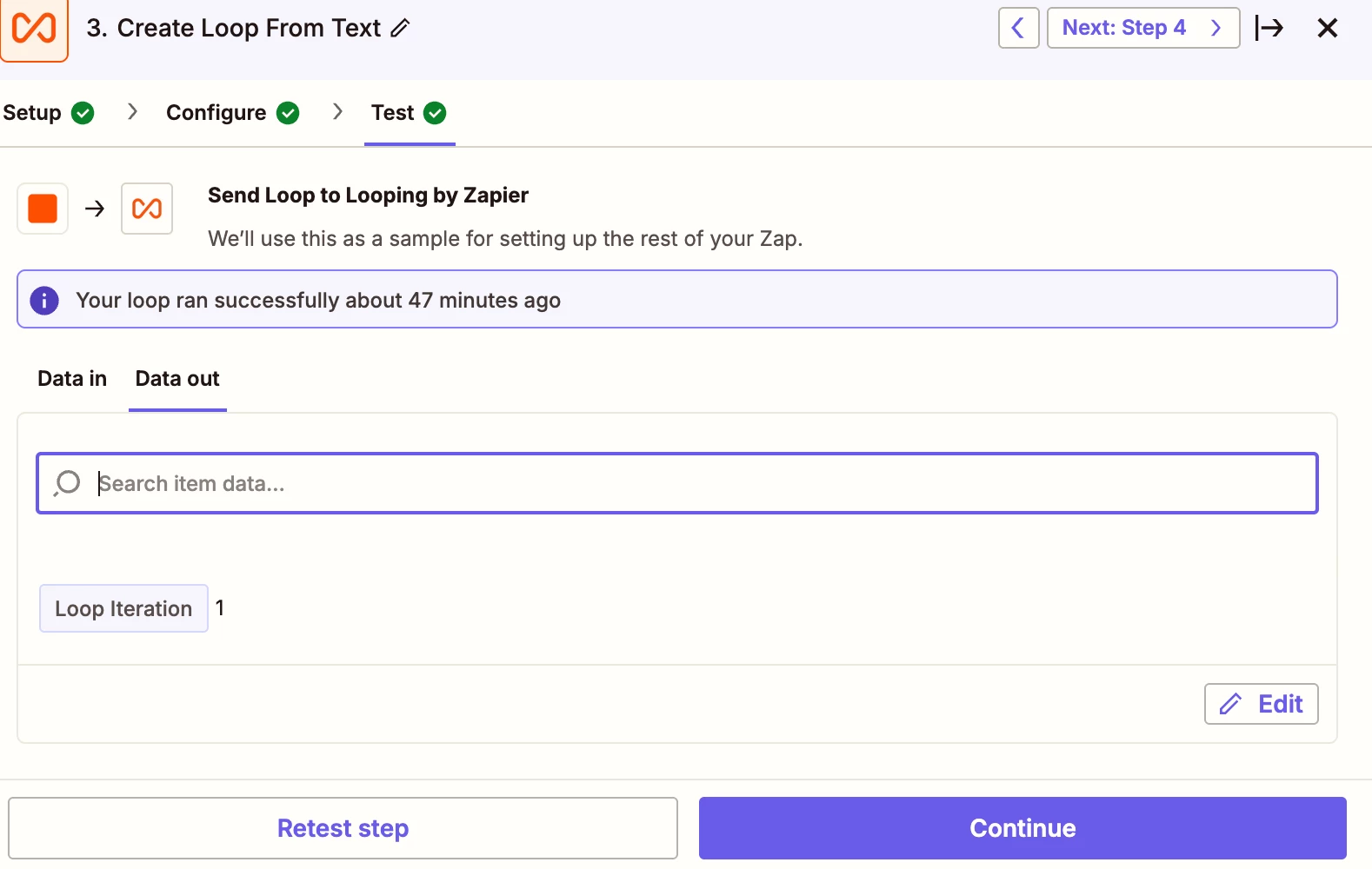Viewport: 1372px width, 869px height.
Task: Click the orange square source app icon
Action: click(x=43, y=209)
